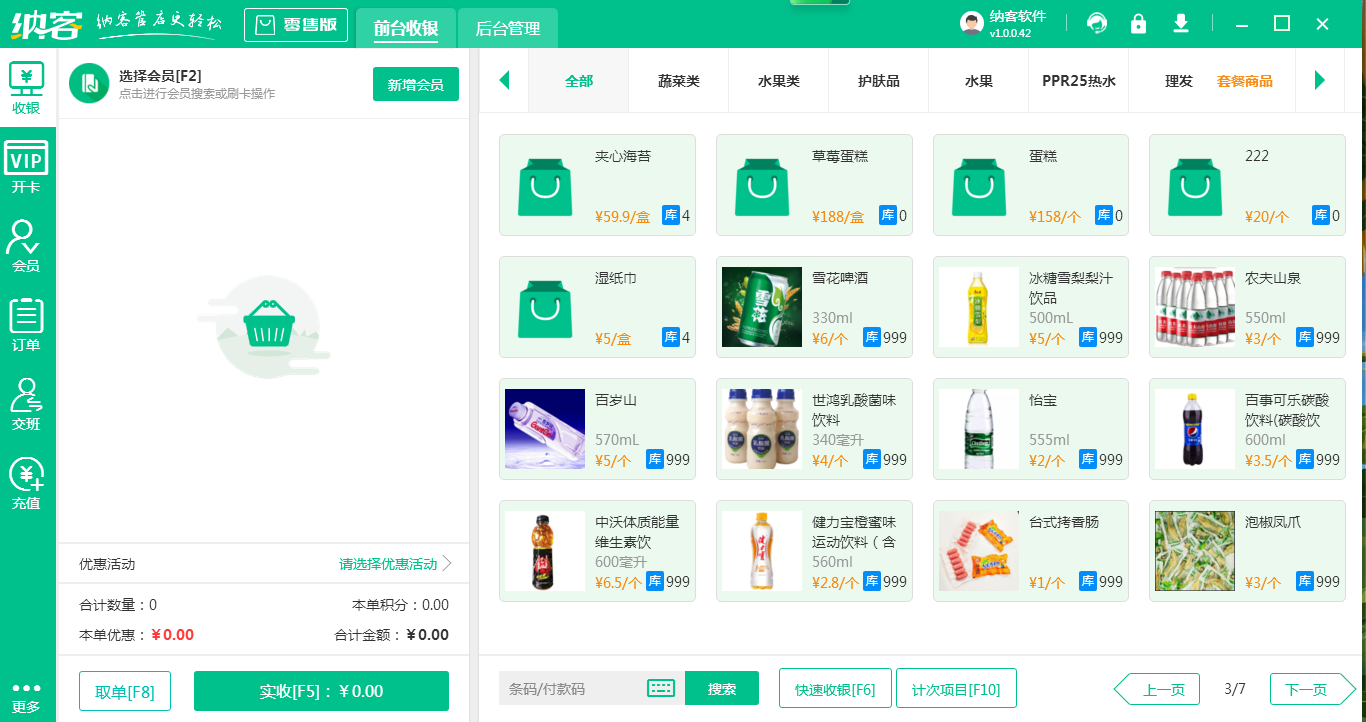Image resolution: width=1366 pixels, height=722 pixels.
Task: Click the lock screen padlock icon
Action: (x=1138, y=24)
